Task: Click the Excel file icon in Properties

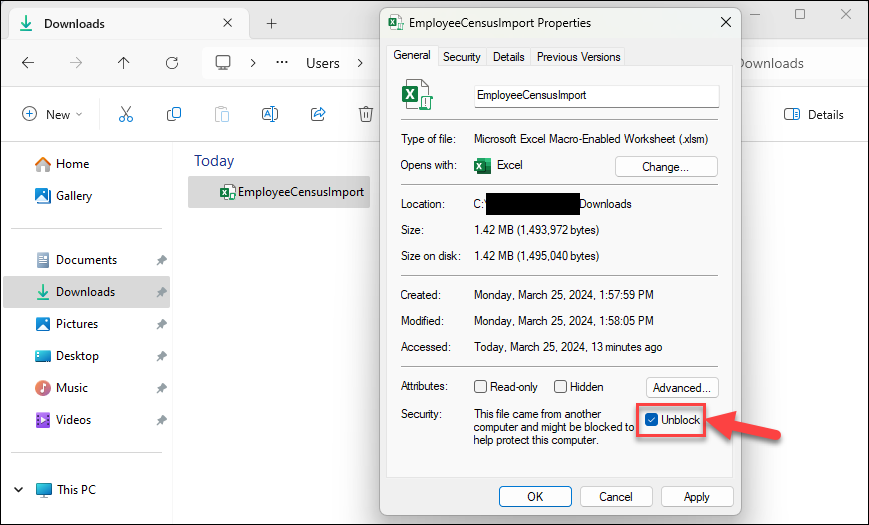Action: coord(417,95)
